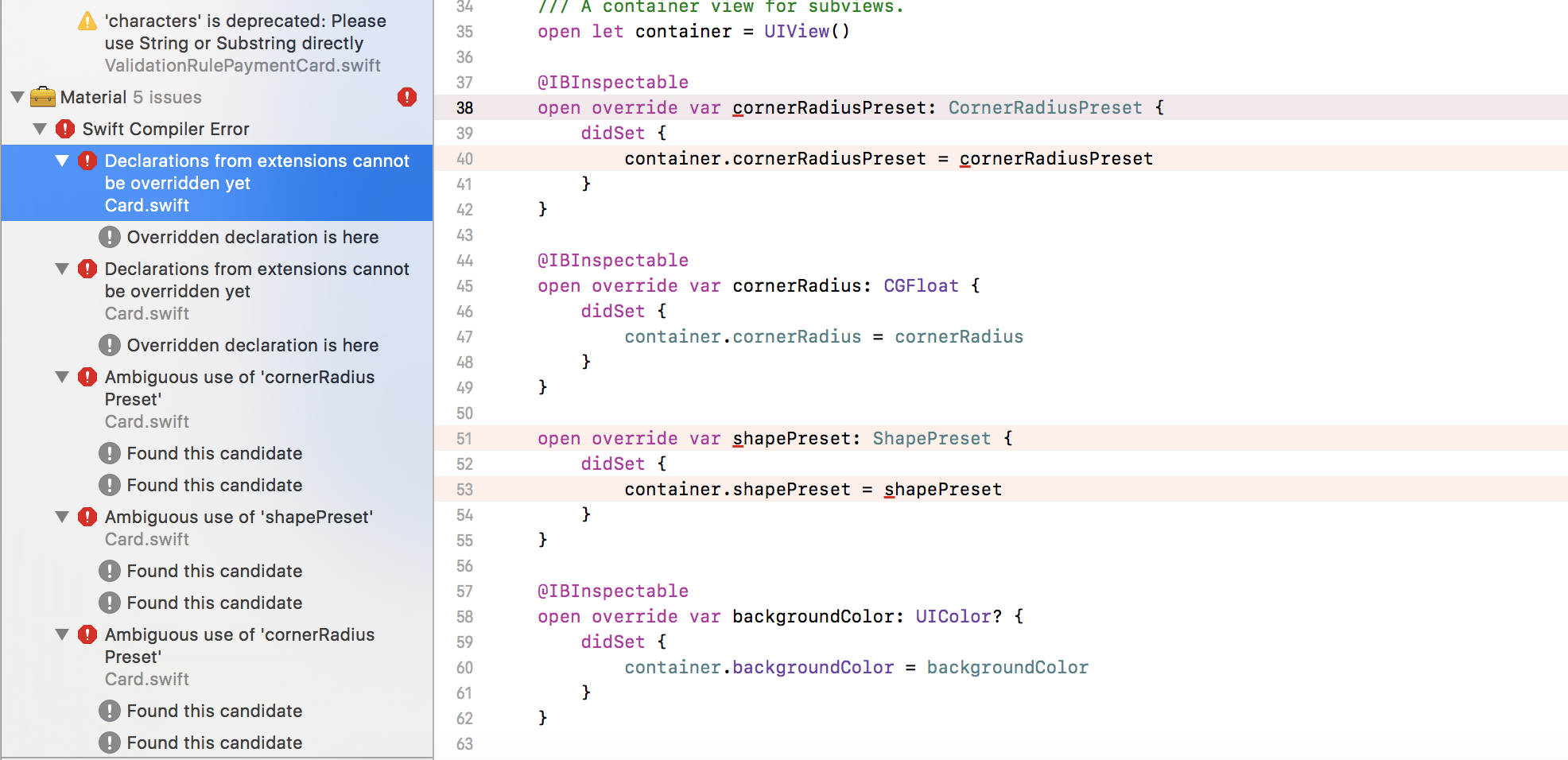Screen dimensions: 1568x760
Task: Click the Material toolbox project icon
Action: coord(43,97)
